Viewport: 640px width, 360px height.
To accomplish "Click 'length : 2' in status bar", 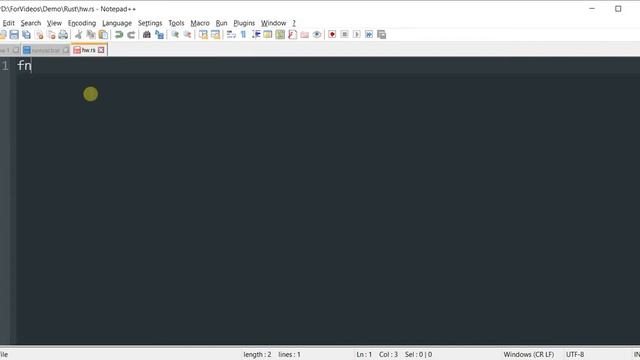I will tap(257, 355).
